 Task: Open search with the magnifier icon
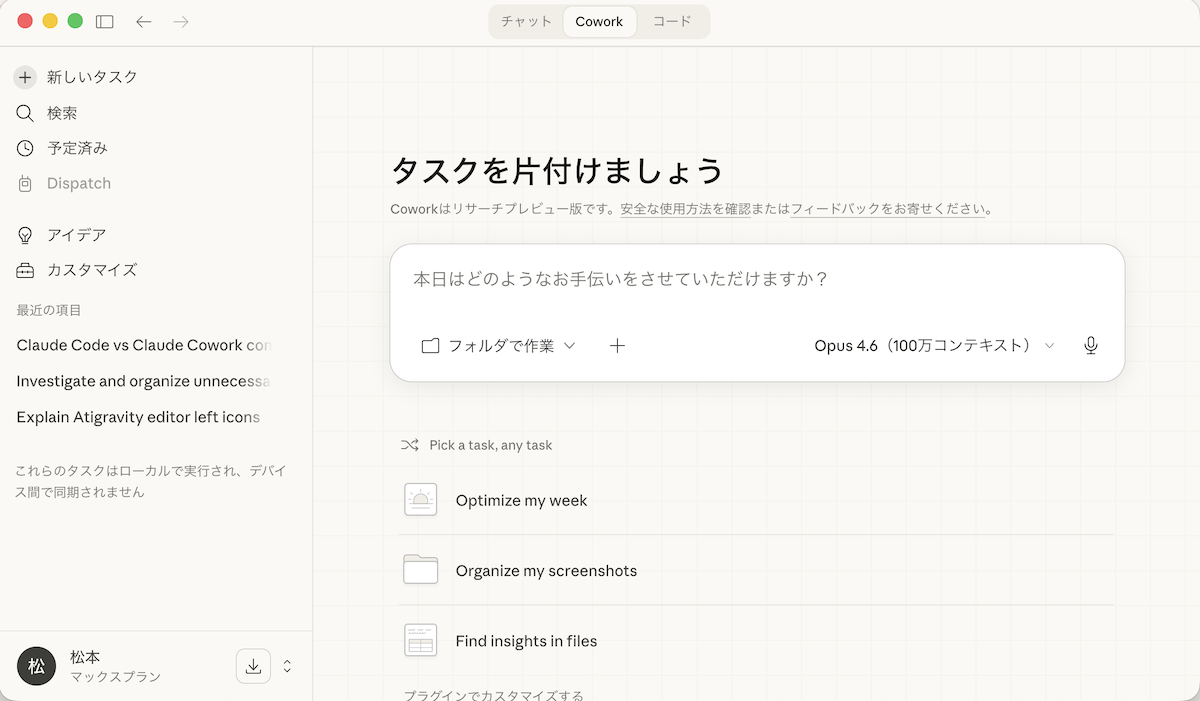coord(25,113)
